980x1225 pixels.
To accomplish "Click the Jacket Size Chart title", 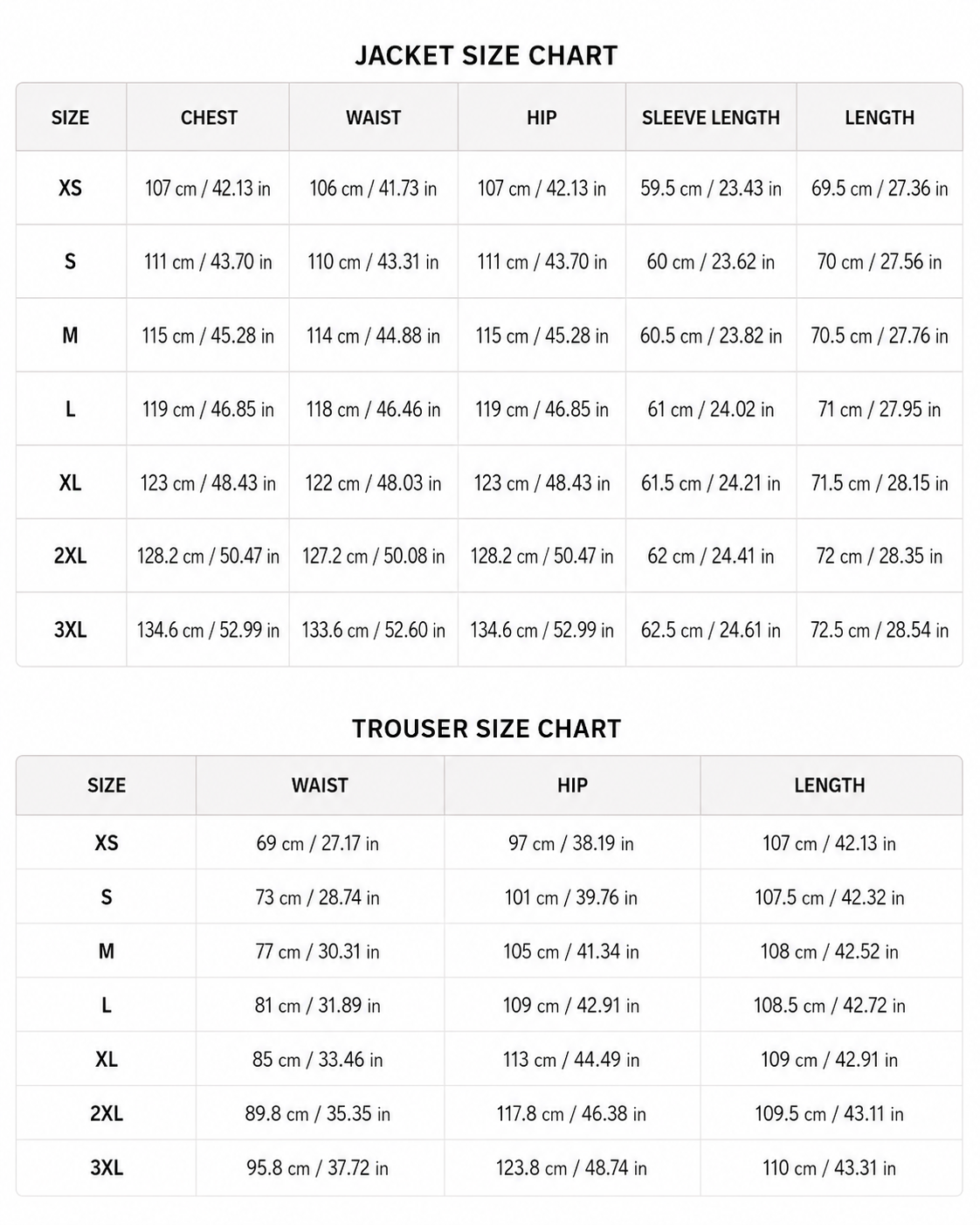I will [486, 55].
